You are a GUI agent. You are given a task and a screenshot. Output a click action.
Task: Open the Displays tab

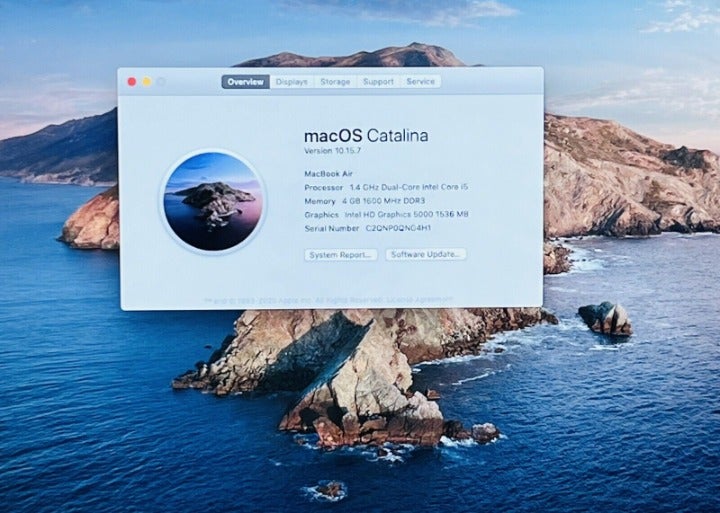pos(292,82)
